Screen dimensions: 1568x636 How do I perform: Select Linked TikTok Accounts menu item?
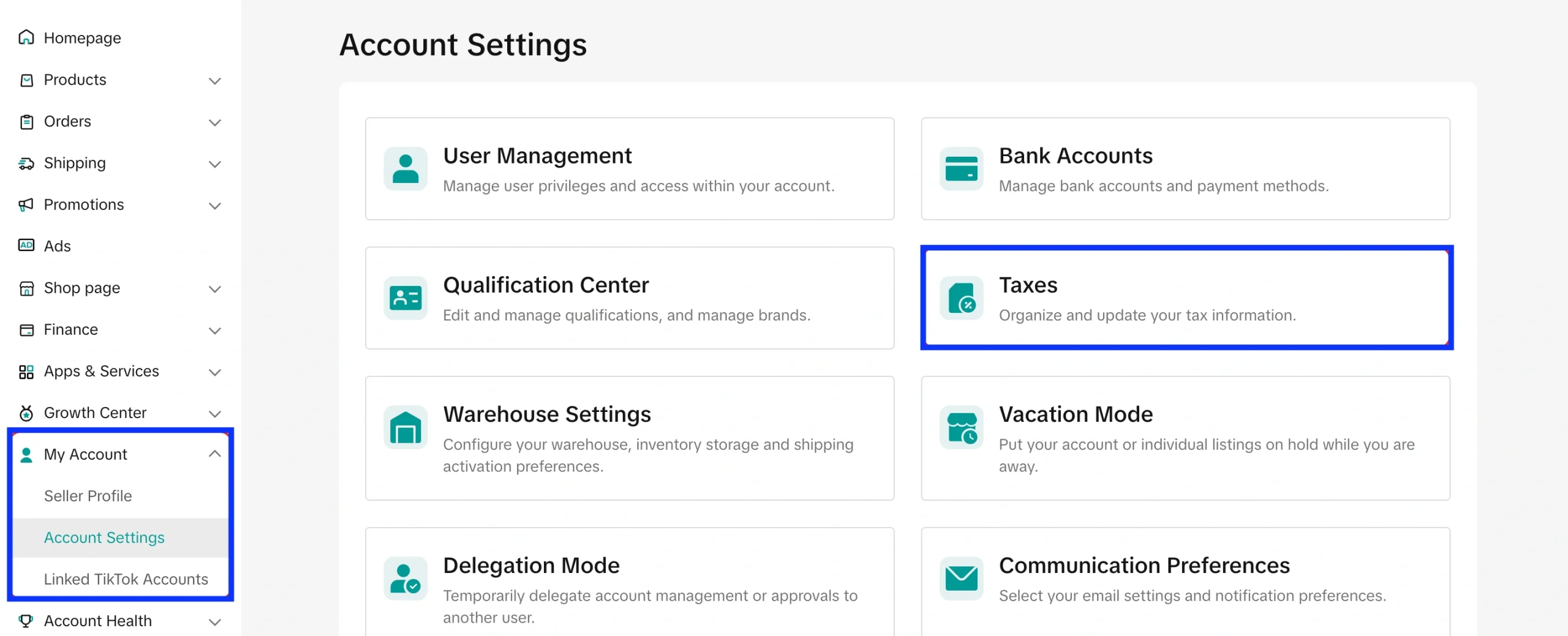[x=126, y=579]
